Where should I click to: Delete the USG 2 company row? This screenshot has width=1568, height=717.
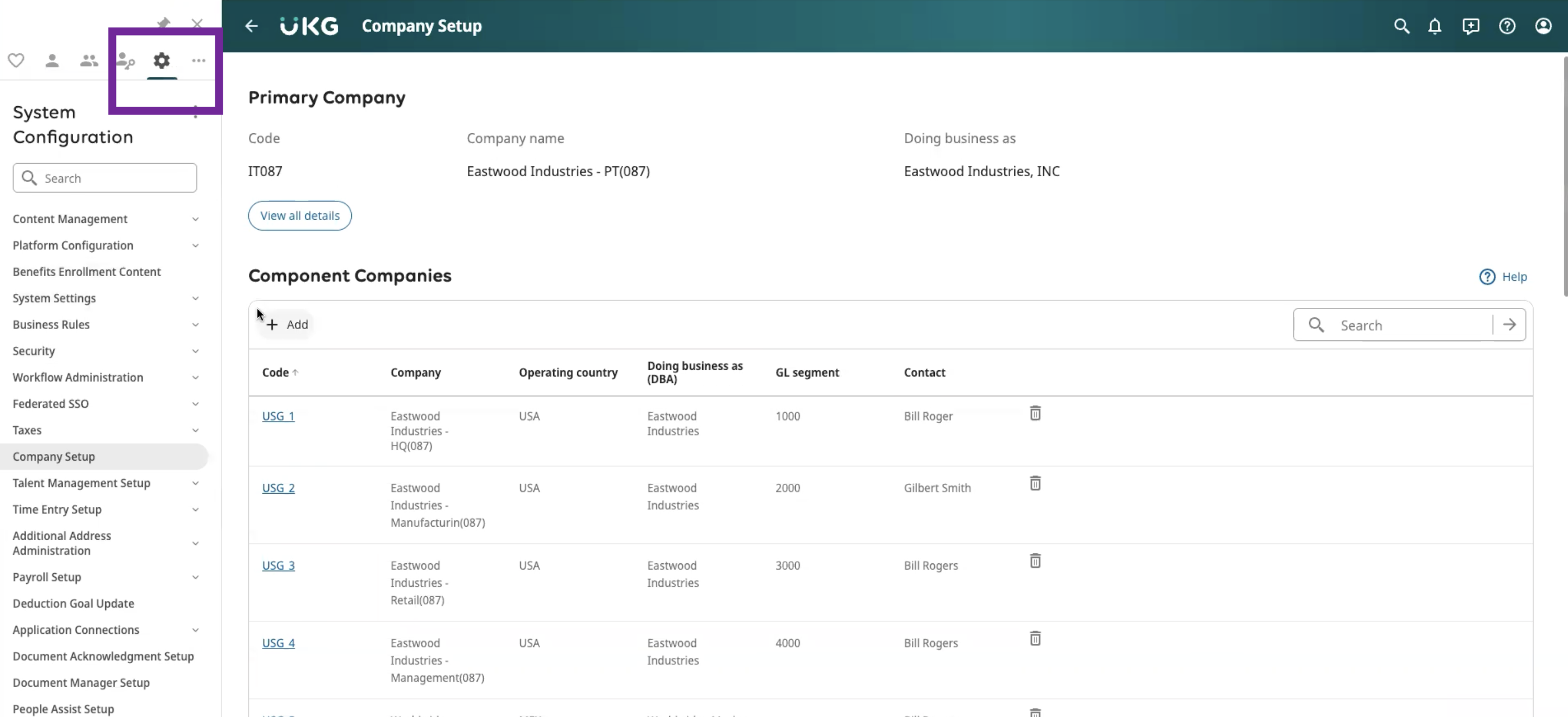pyautogui.click(x=1035, y=483)
